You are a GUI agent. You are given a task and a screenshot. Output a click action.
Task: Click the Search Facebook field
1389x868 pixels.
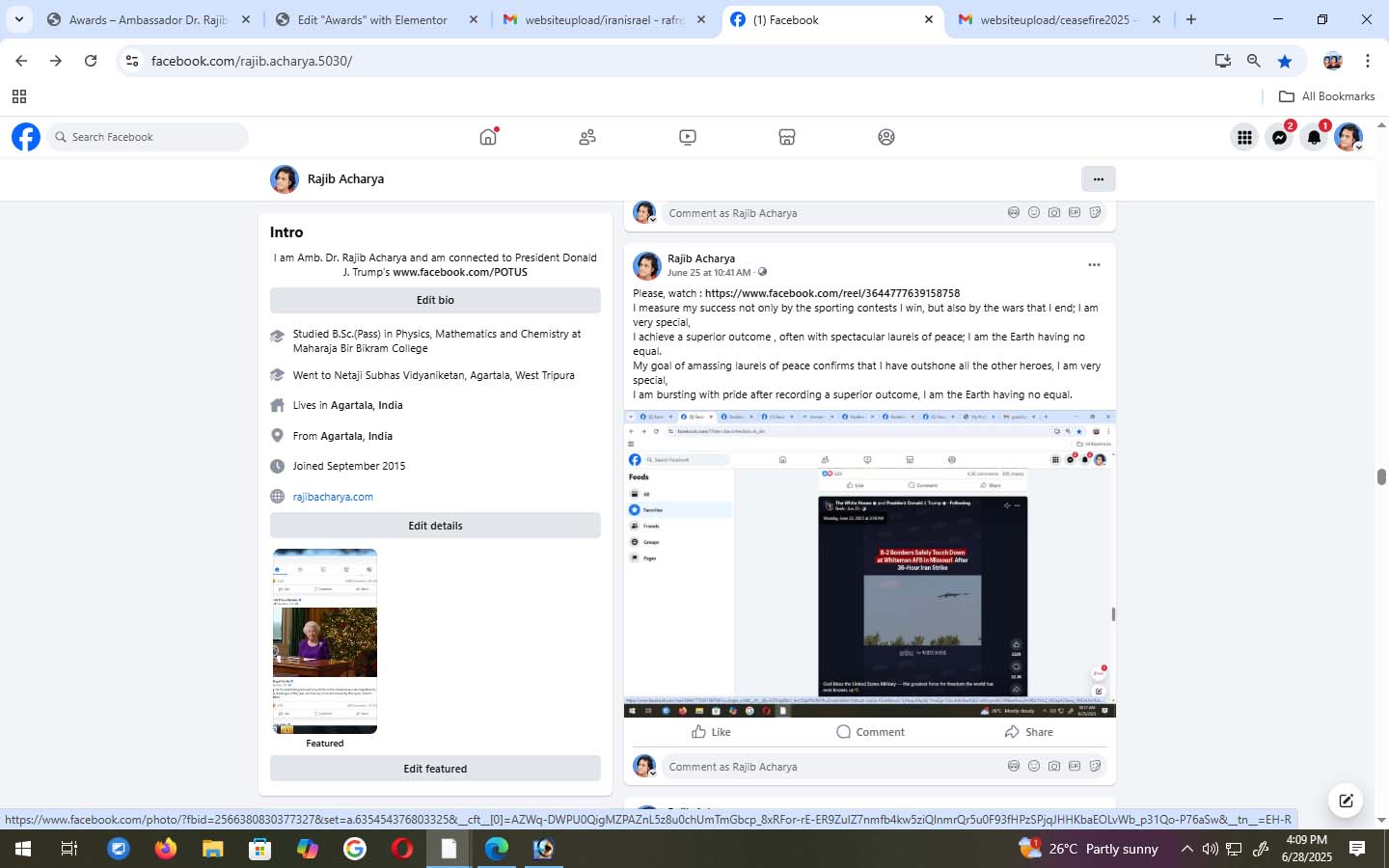(148, 137)
